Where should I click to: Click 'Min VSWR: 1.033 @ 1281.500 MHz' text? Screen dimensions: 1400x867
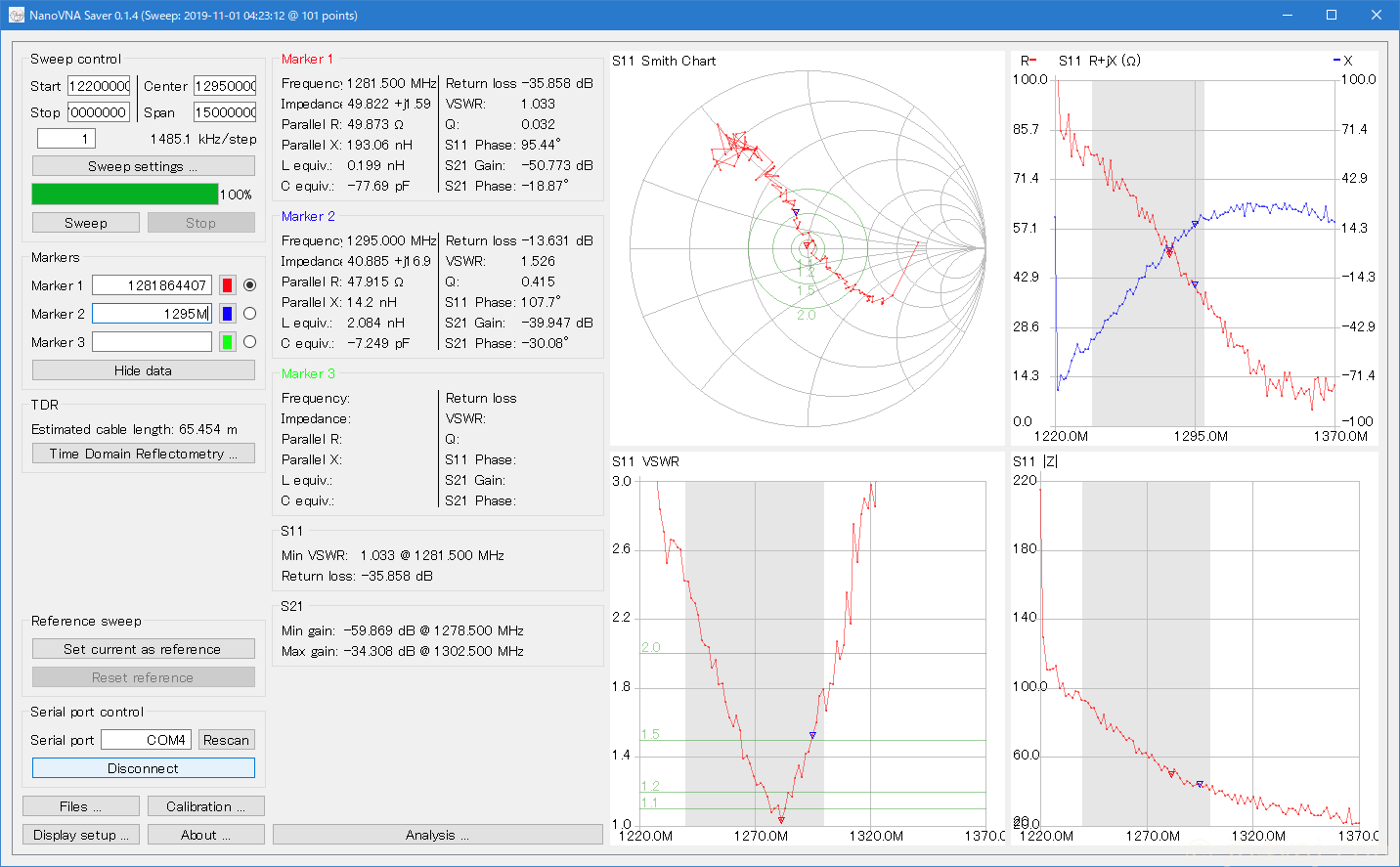393,555
